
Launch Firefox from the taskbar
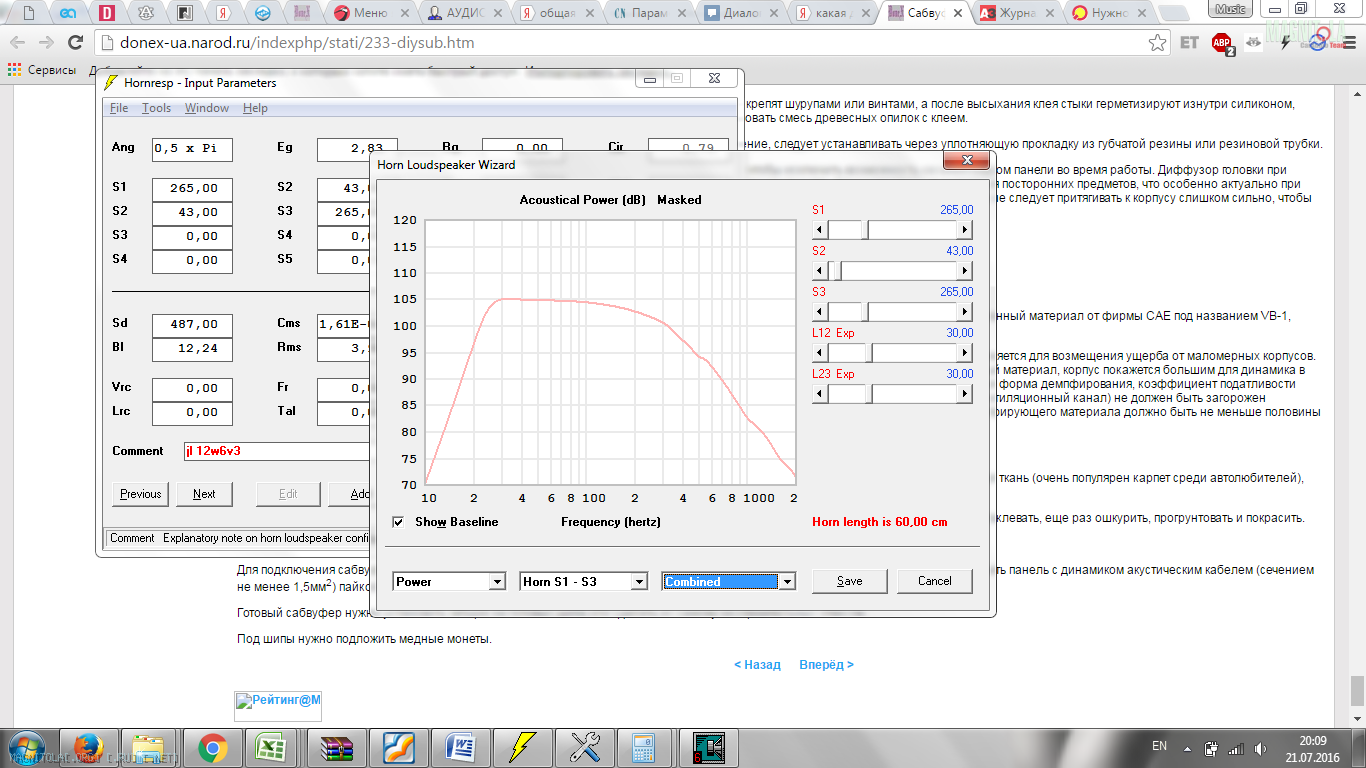tap(89, 746)
